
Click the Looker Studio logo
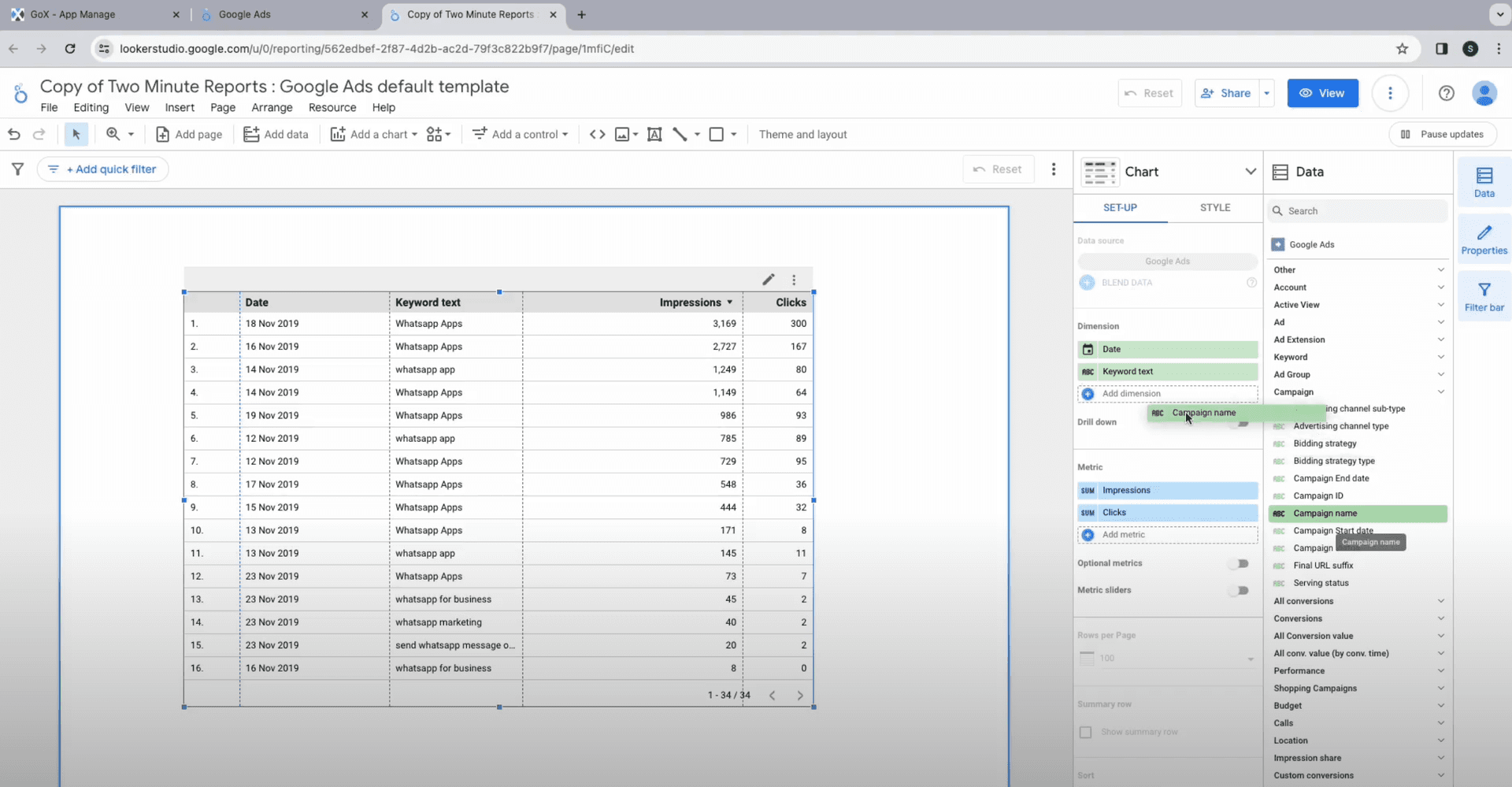[x=20, y=93]
